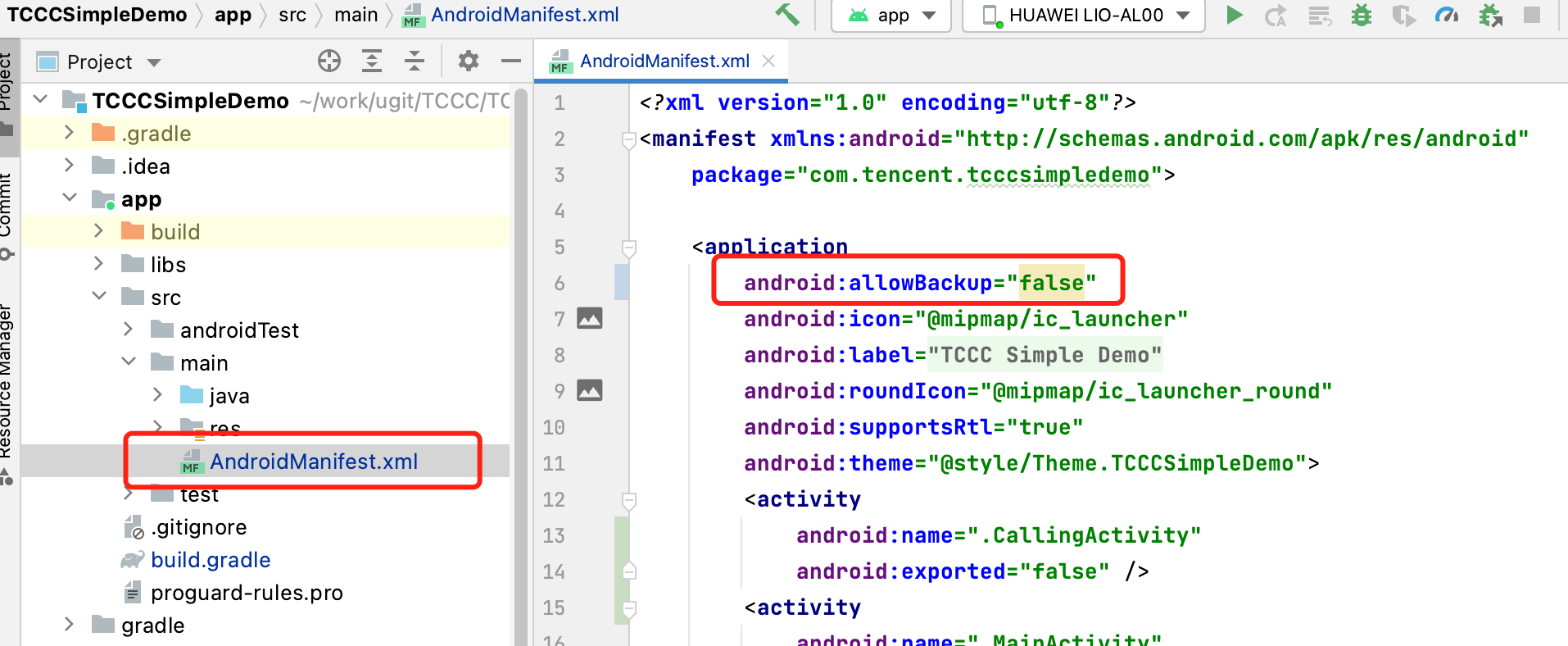Select the AndroidManifest.xml editor tab
This screenshot has width=1568, height=646.
tap(664, 61)
